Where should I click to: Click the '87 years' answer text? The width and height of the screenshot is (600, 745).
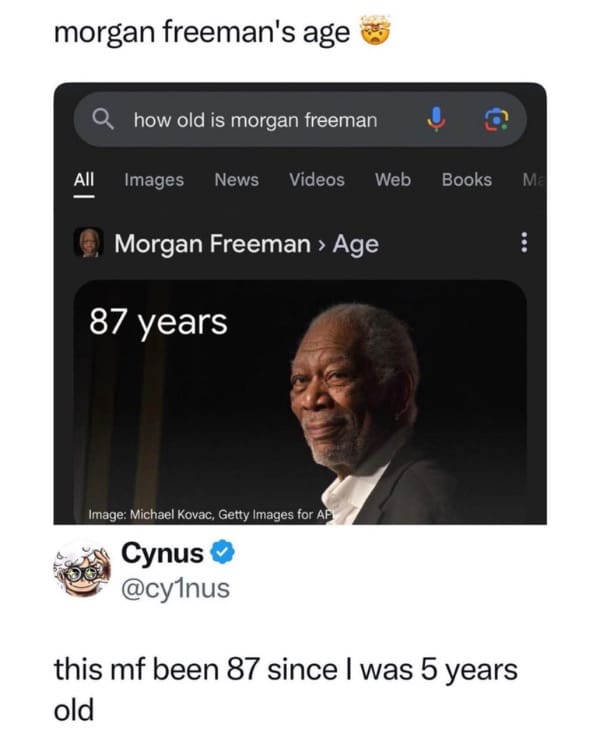(x=158, y=323)
